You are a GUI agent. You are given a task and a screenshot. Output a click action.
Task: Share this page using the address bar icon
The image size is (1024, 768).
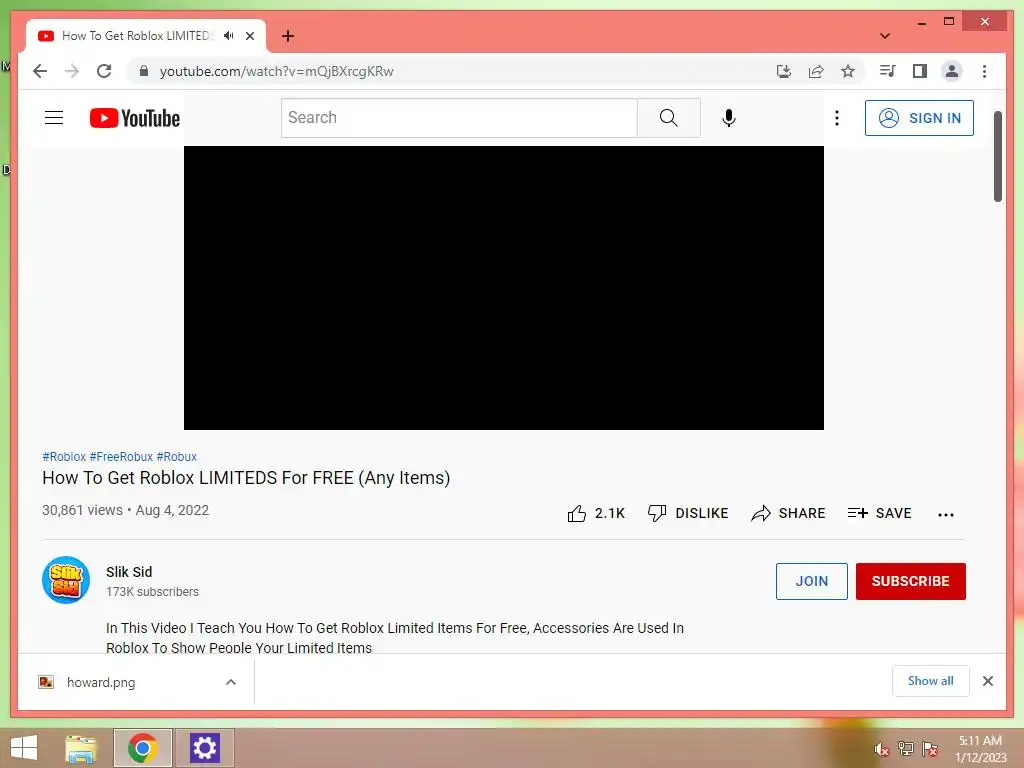pyautogui.click(x=816, y=71)
